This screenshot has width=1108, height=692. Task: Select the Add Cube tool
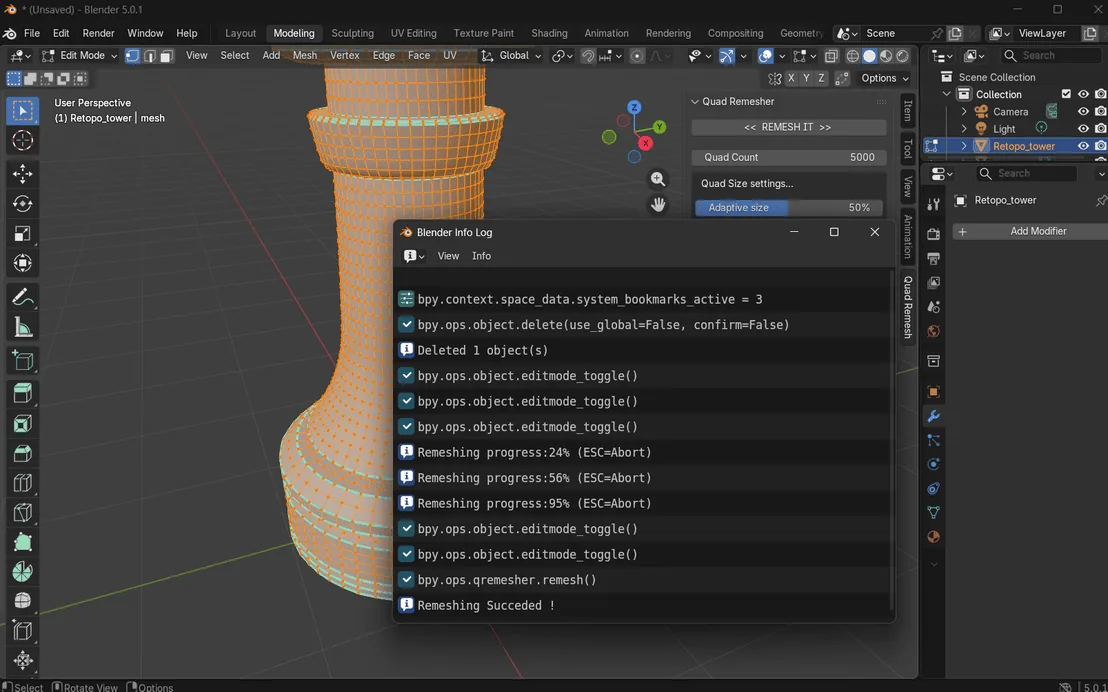tap(23, 360)
